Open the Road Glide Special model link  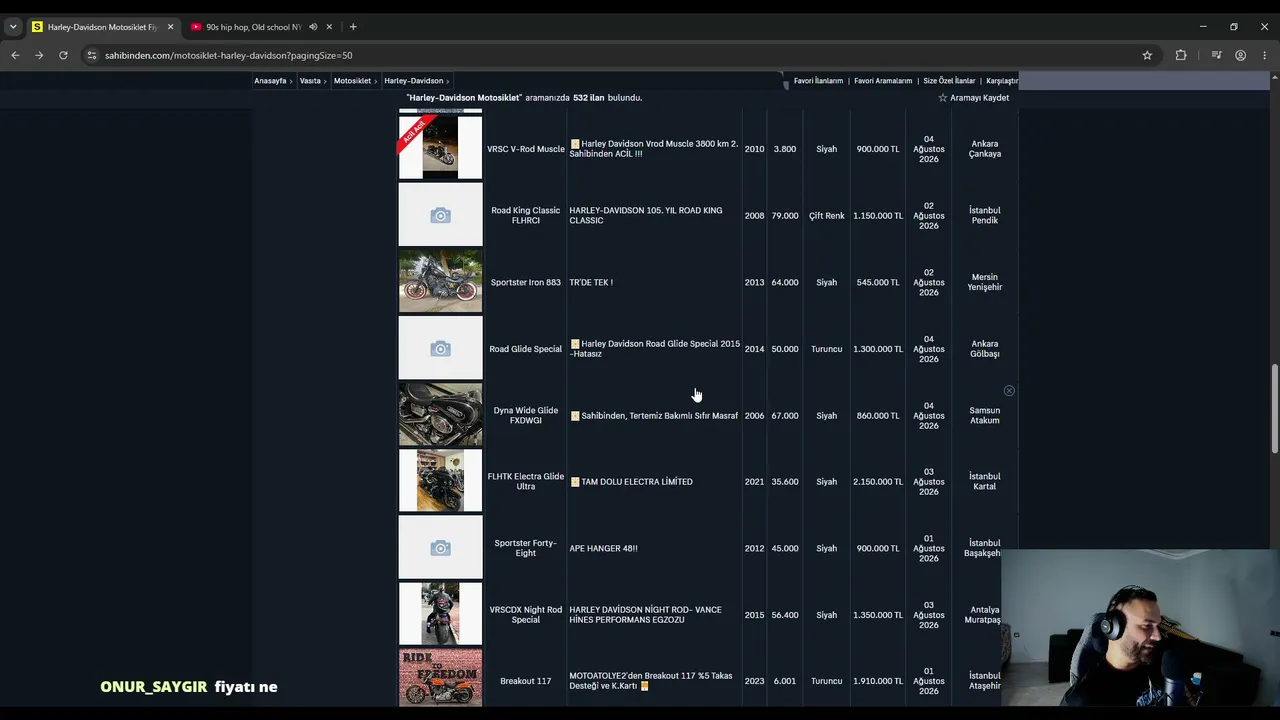[526, 349]
